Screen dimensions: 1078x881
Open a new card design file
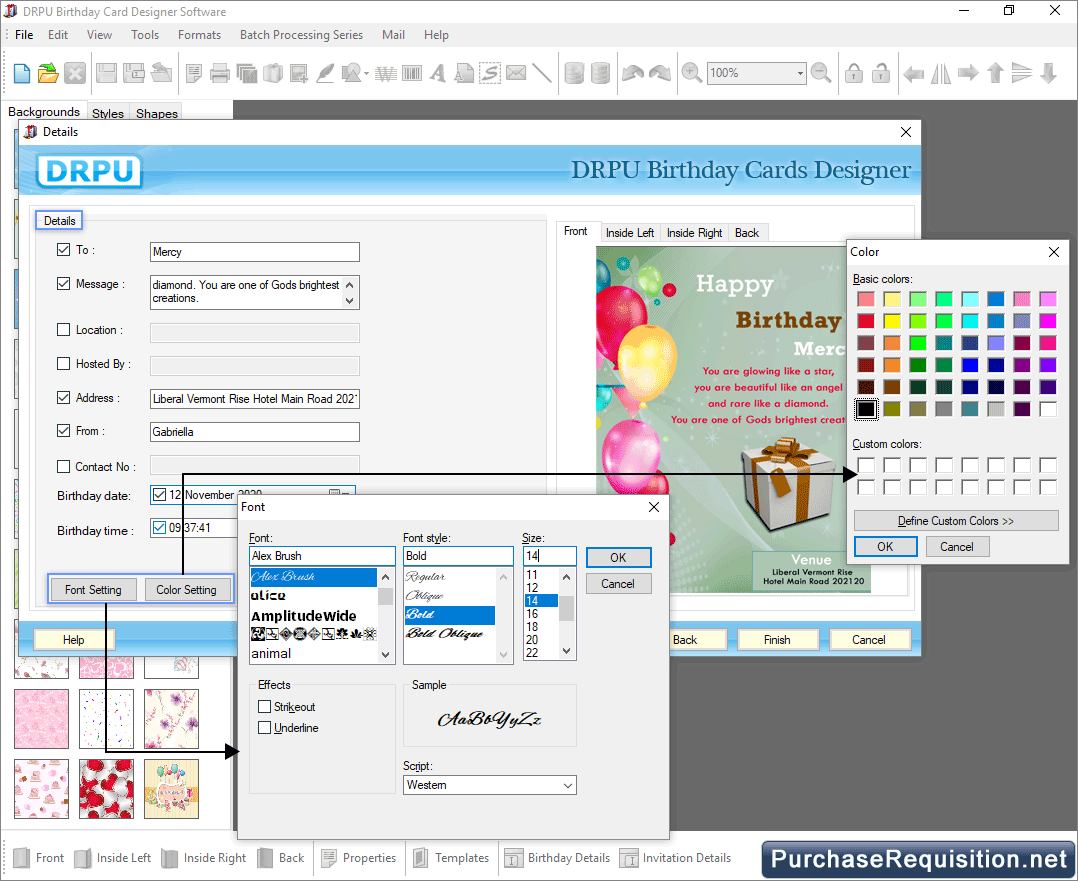coord(21,72)
